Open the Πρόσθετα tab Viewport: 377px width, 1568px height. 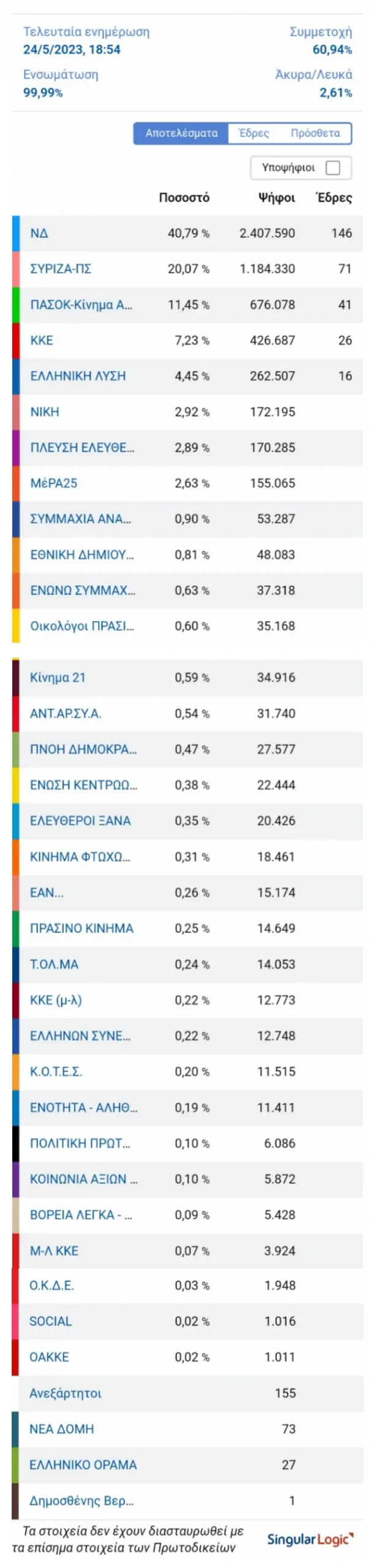[x=315, y=134]
